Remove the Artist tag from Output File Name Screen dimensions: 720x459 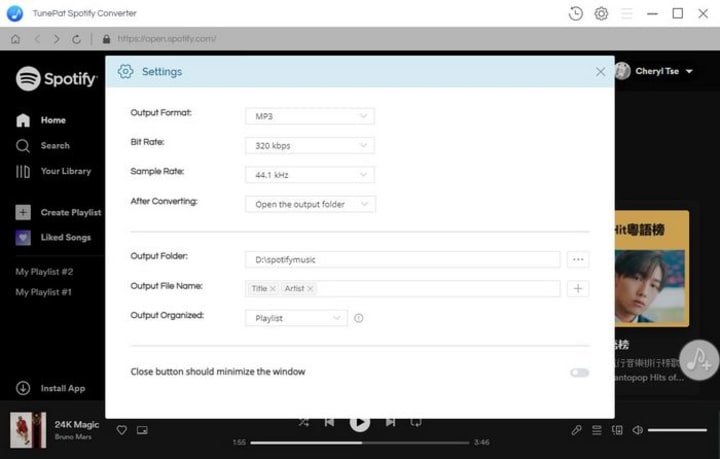coord(310,289)
